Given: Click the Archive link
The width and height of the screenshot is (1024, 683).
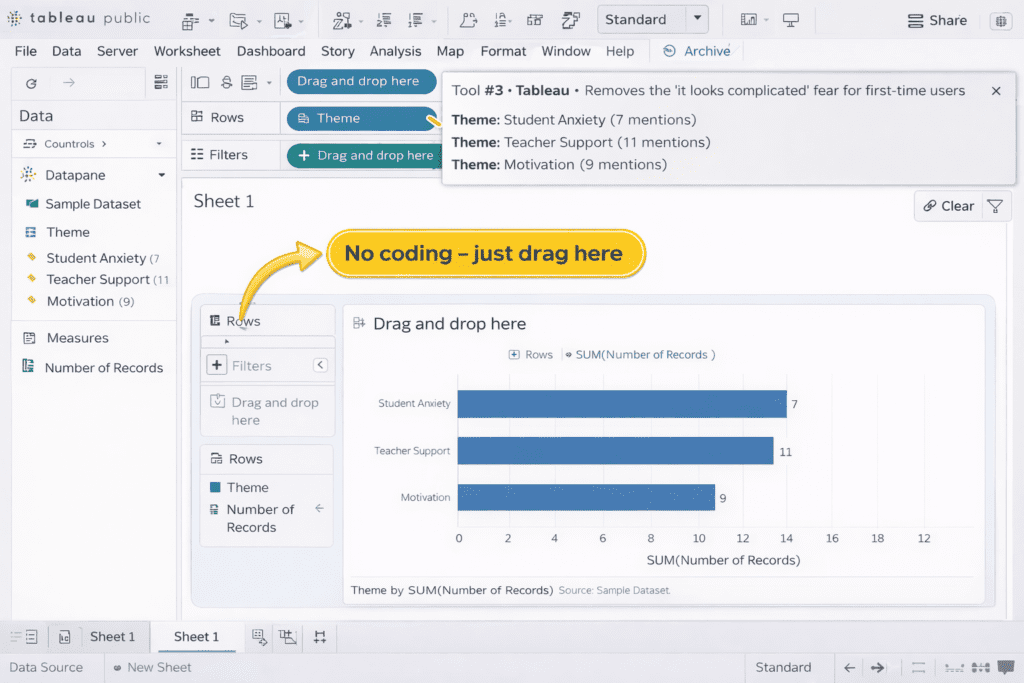Looking at the screenshot, I should coord(697,51).
